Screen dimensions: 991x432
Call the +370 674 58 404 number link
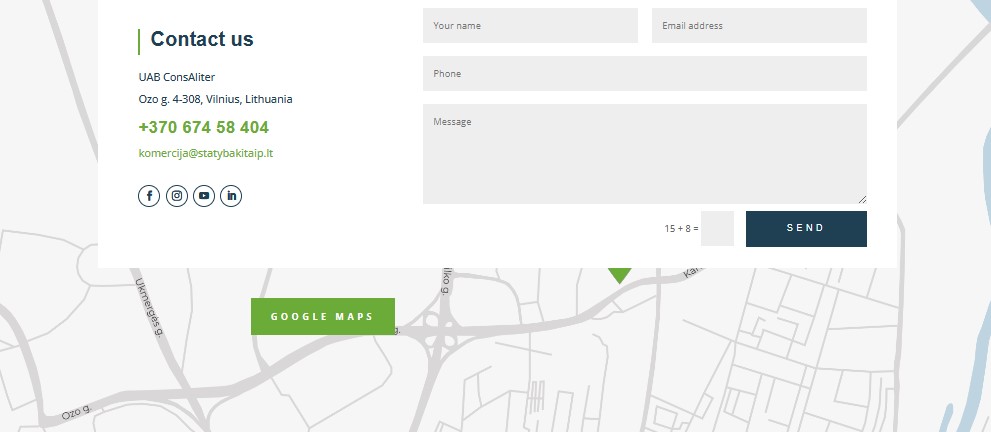pyautogui.click(x=204, y=128)
